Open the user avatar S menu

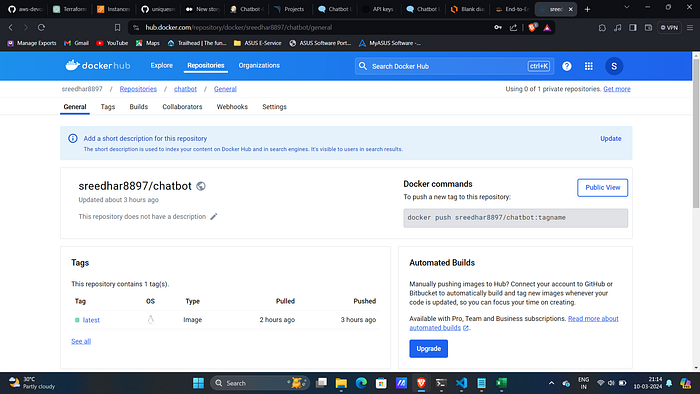[x=614, y=66]
